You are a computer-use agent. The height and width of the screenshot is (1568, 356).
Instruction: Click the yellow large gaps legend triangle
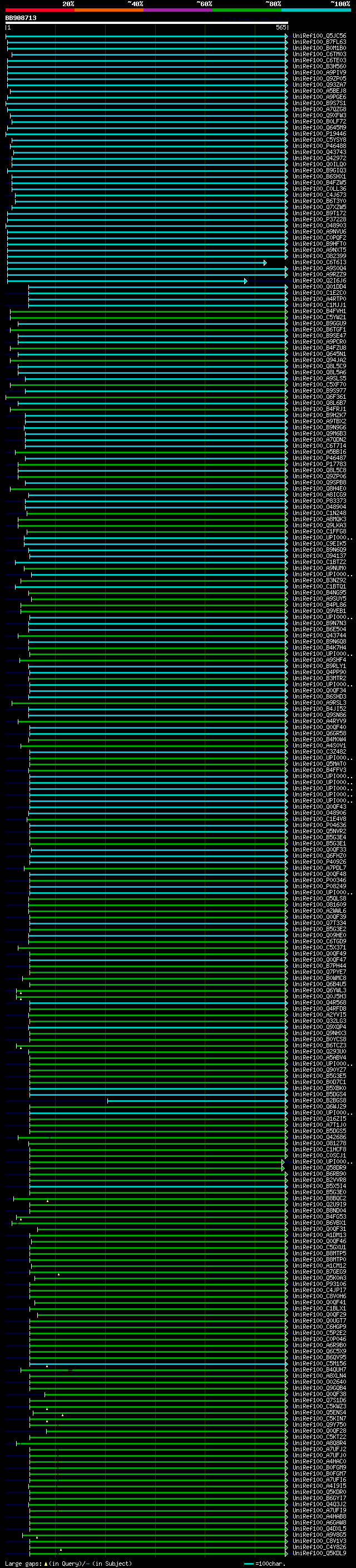pyautogui.click(x=46, y=1564)
